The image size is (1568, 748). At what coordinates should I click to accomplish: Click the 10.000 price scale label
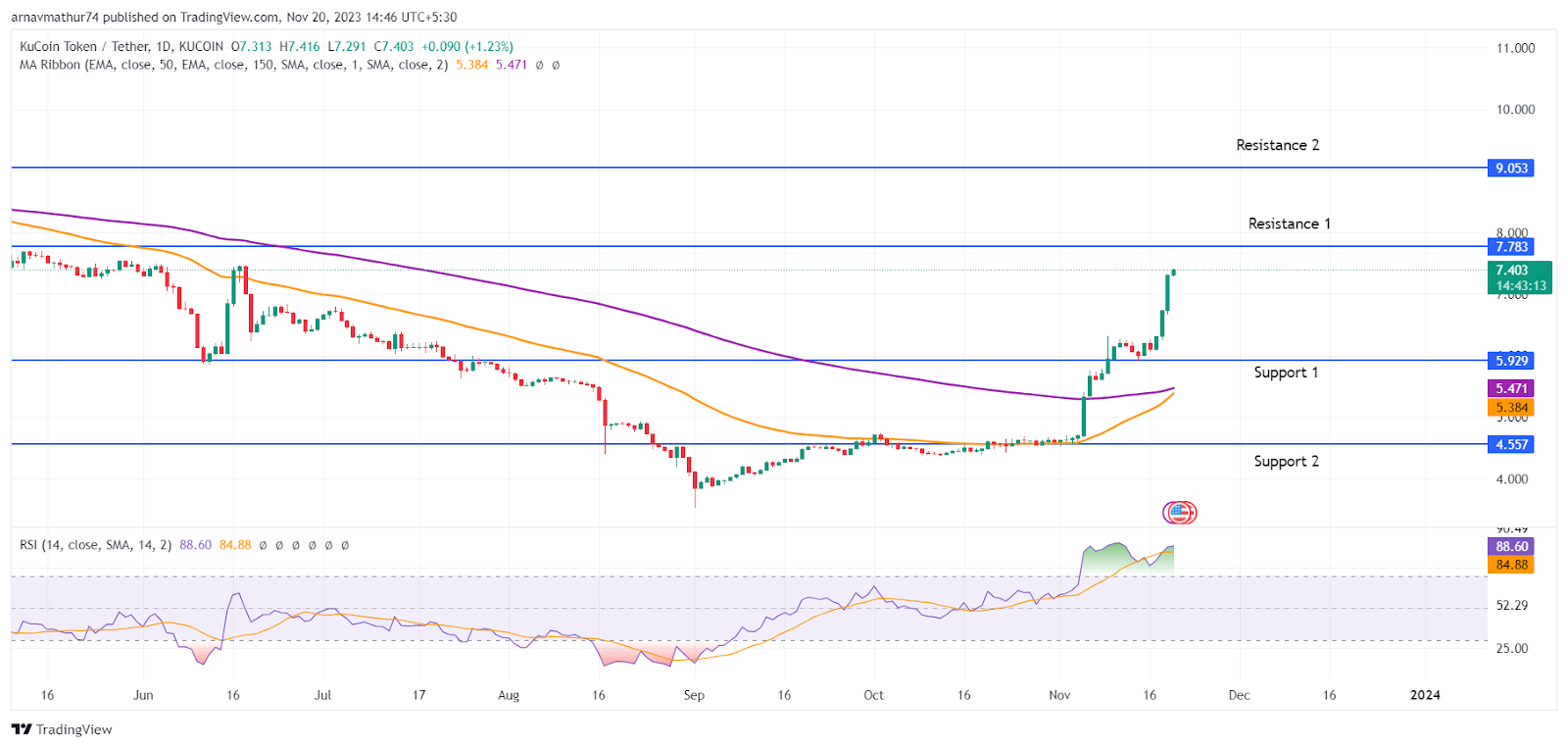tap(1515, 110)
